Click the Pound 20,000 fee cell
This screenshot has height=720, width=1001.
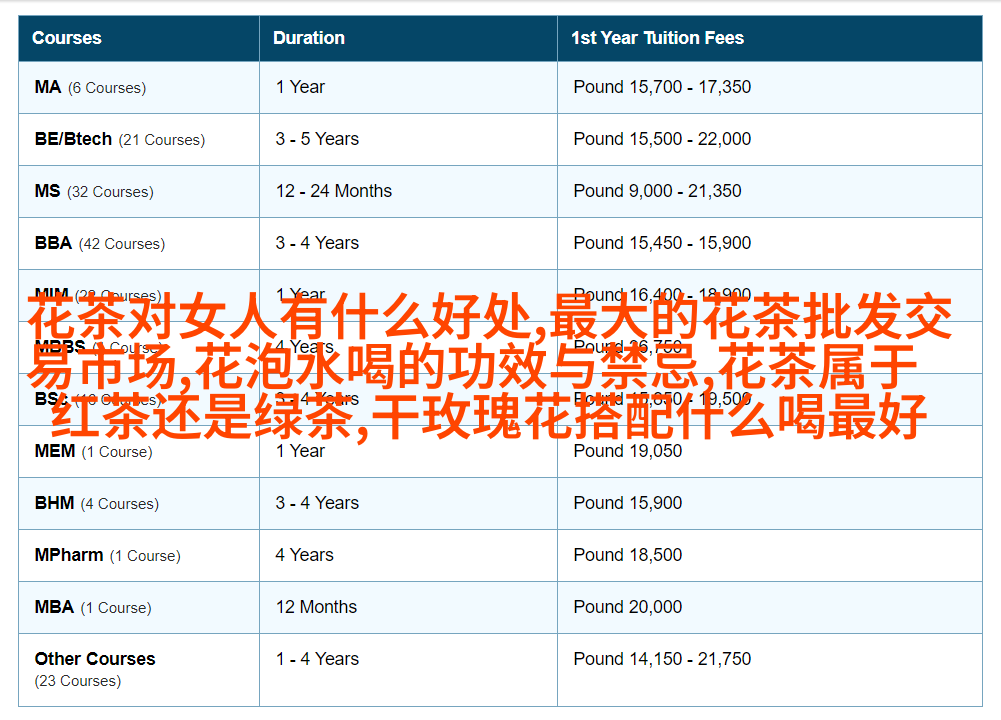[x=627, y=607]
